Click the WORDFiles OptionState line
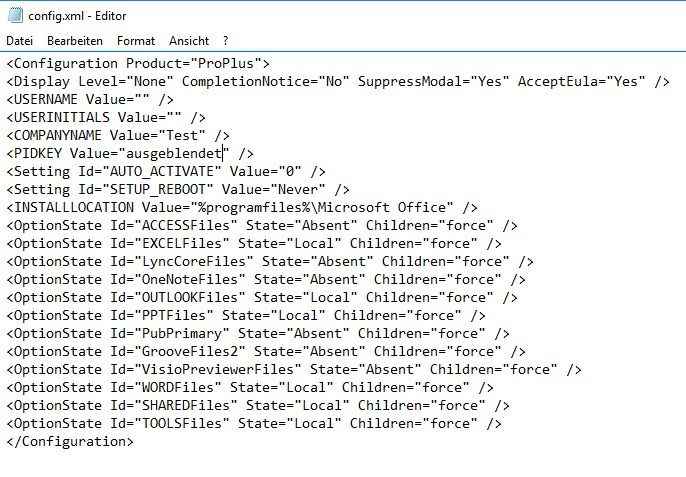This screenshot has height=477, width=686. 250,387
